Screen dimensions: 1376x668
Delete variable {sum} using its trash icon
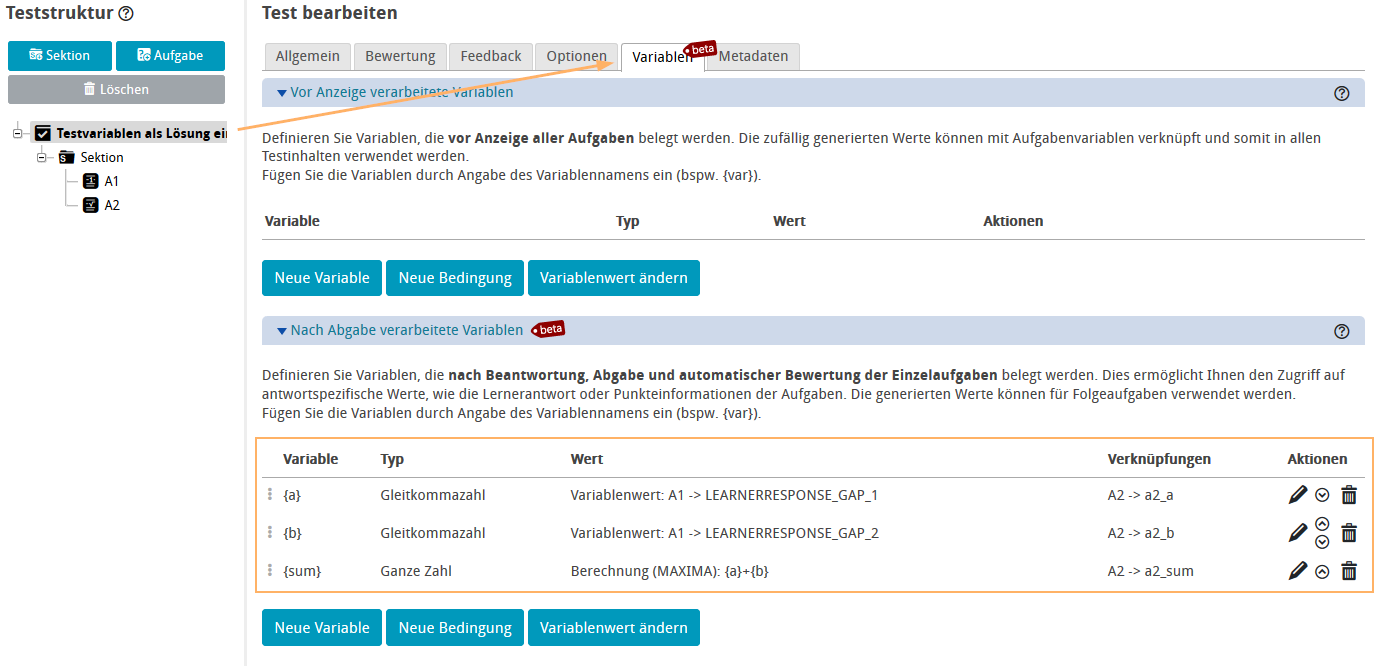tap(1349, 572)
